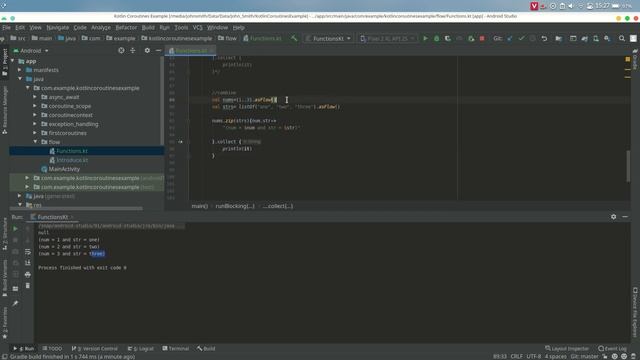
Task: Expand the async_await package
Action: tap(35, 97)
